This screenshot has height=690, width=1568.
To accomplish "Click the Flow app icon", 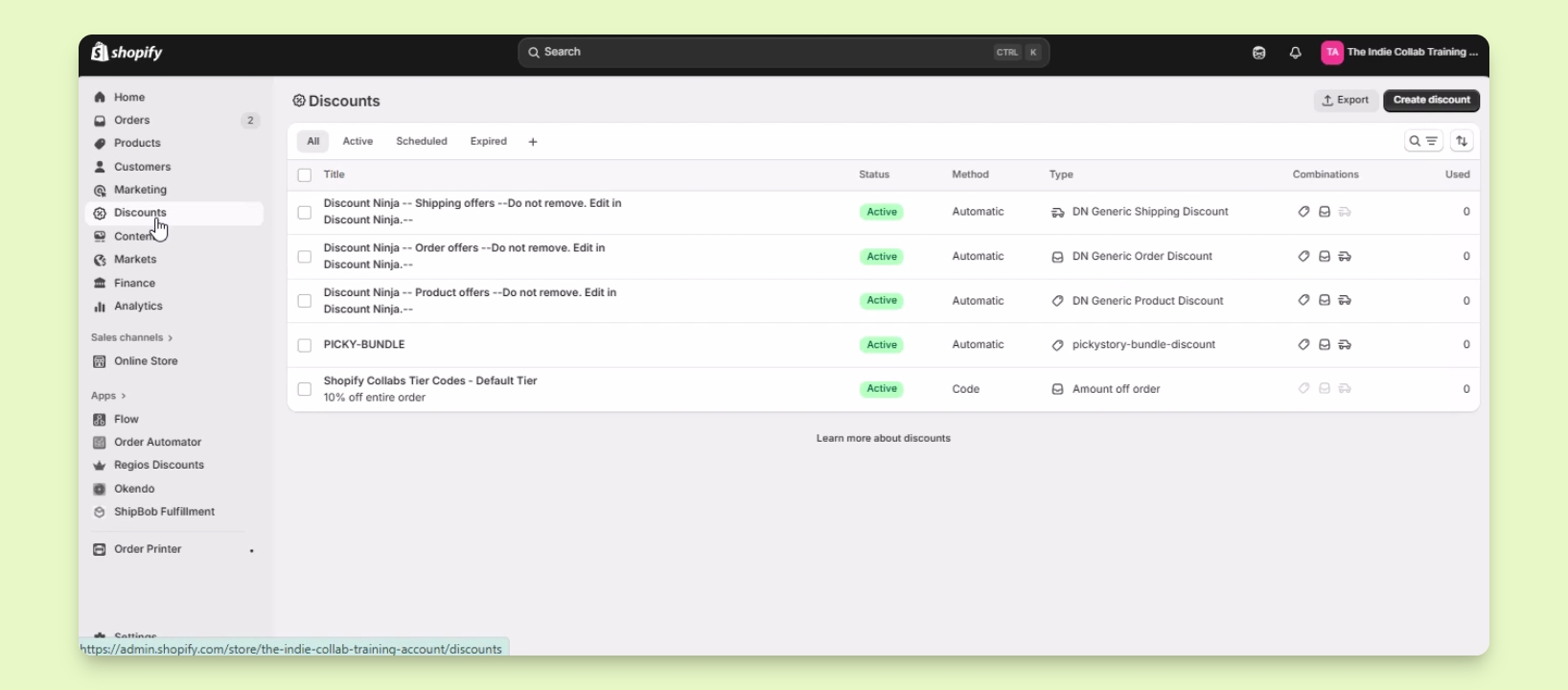I will (x=100, y=420).
